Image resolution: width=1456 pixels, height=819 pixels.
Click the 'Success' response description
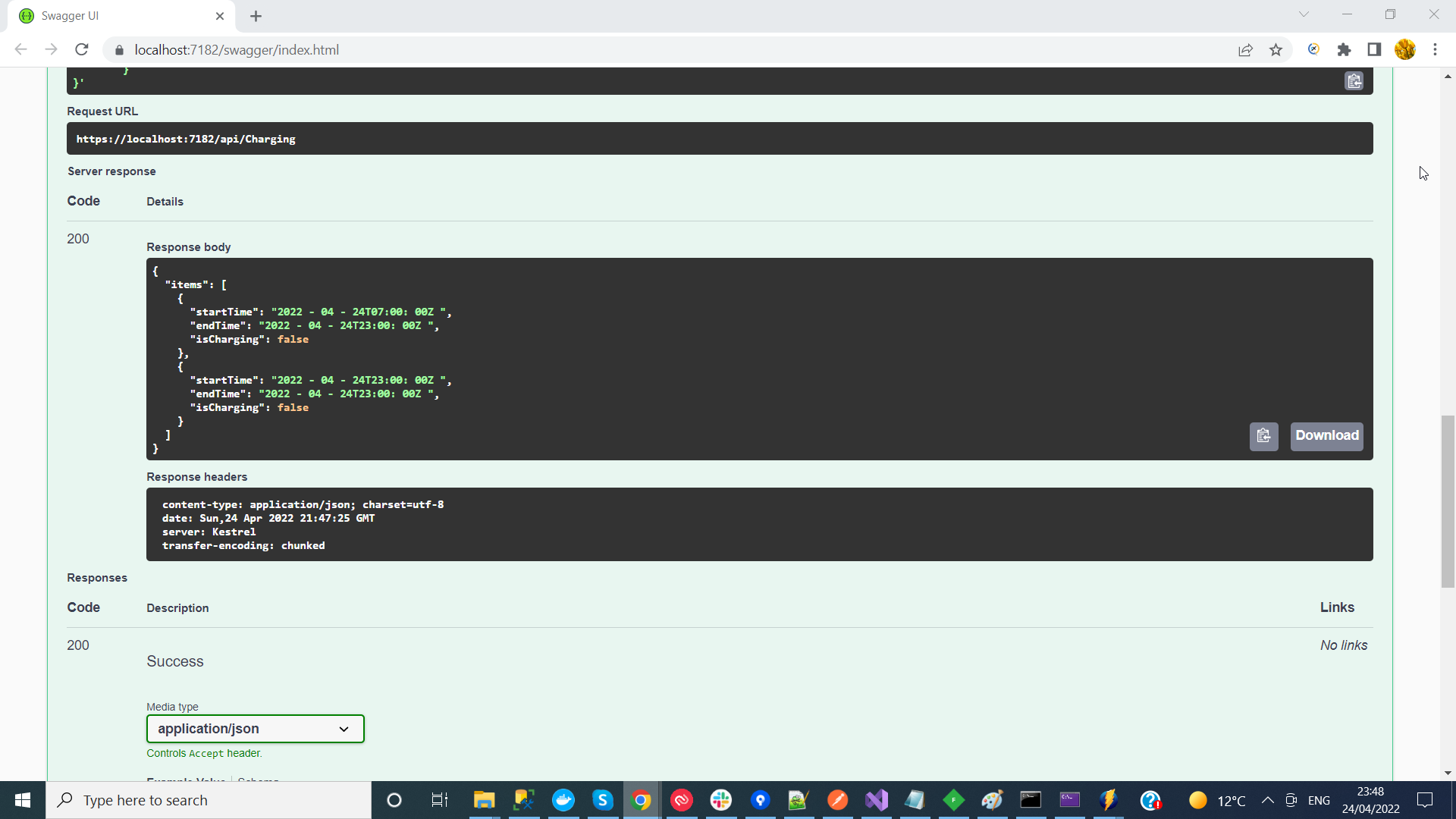tap(175, 661)
